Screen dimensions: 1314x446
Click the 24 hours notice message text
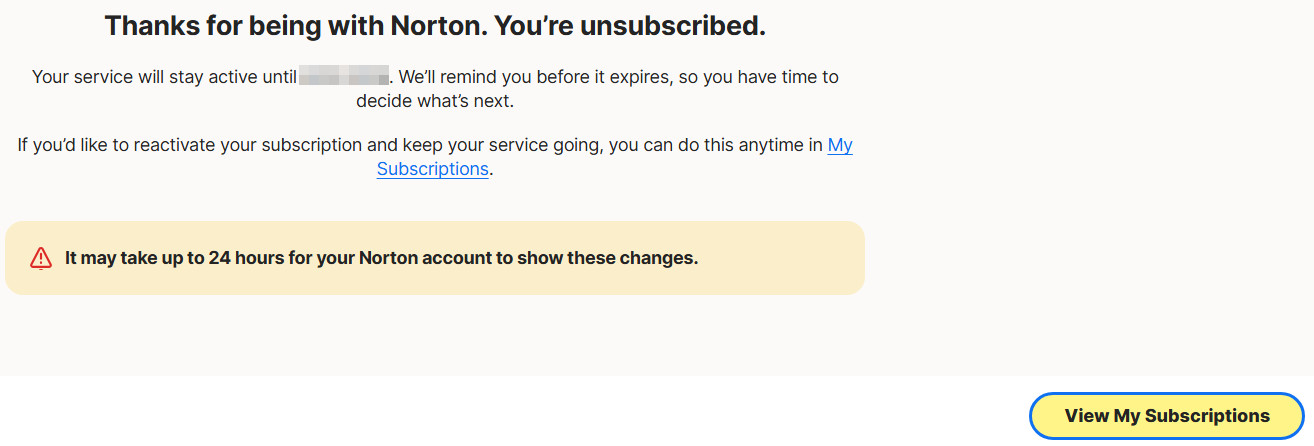click(x=381, y=258)
